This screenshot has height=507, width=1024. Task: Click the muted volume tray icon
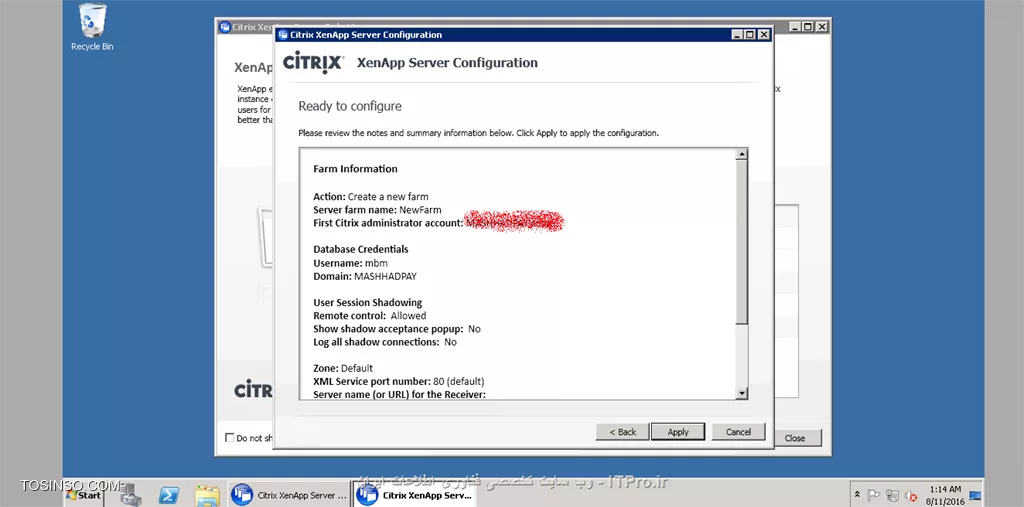(911, 496)
